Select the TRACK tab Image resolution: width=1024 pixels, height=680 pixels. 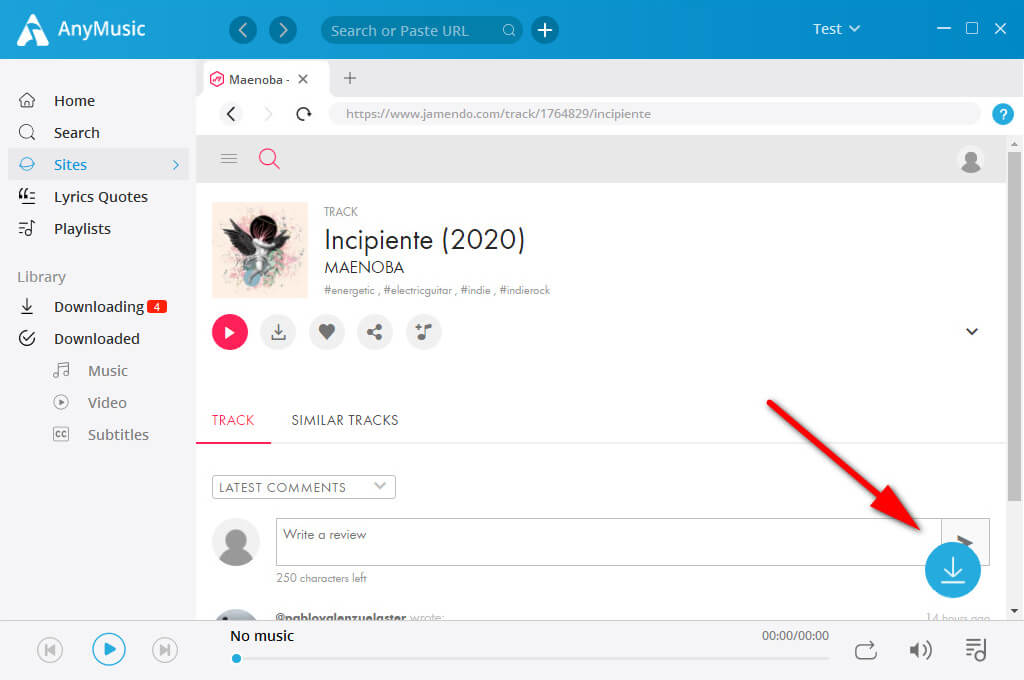(x=233, y=421)
